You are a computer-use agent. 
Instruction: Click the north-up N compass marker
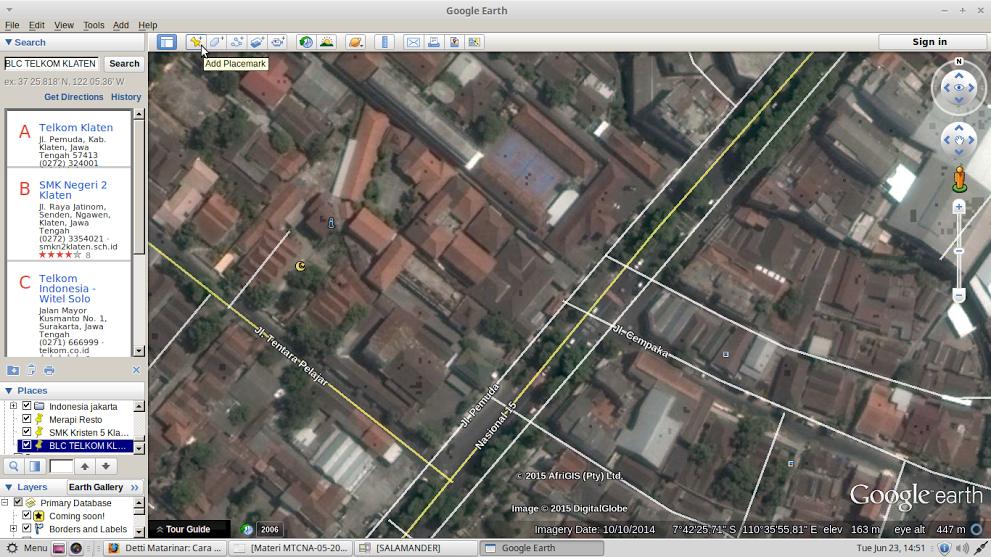959,61
